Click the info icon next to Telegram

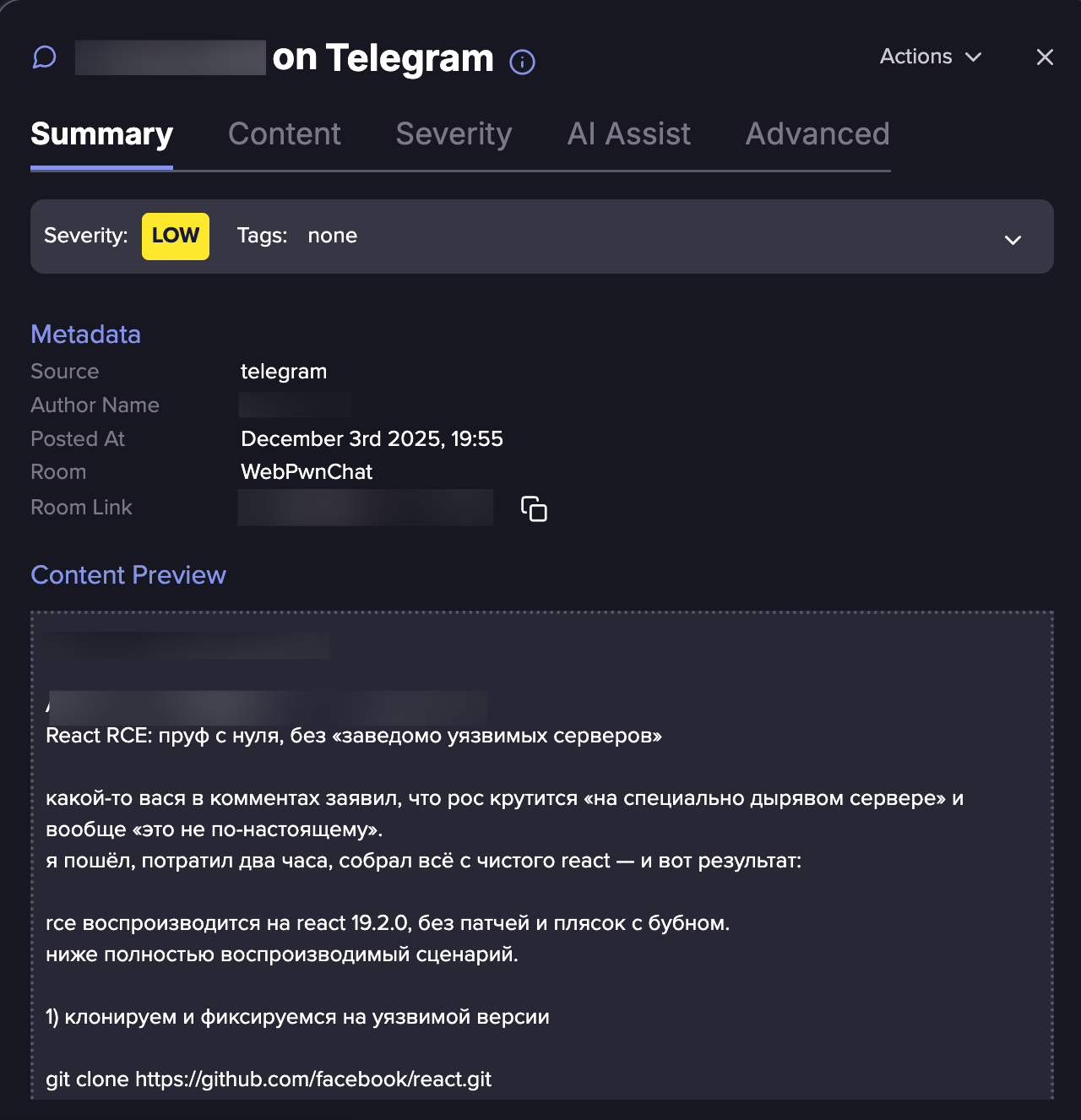pyautogui.click(x=522, y=62)
